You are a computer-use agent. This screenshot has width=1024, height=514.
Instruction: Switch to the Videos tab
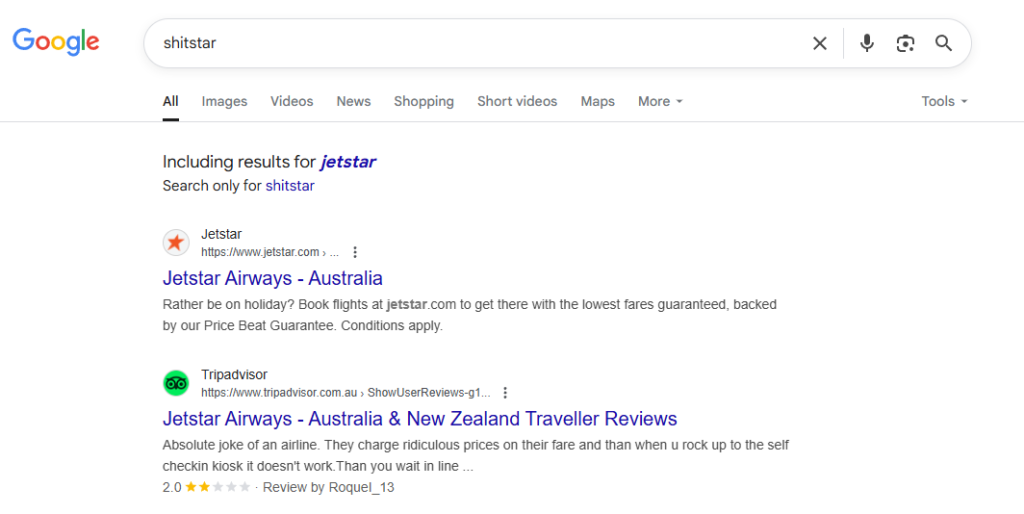click(x=291, y=101)
